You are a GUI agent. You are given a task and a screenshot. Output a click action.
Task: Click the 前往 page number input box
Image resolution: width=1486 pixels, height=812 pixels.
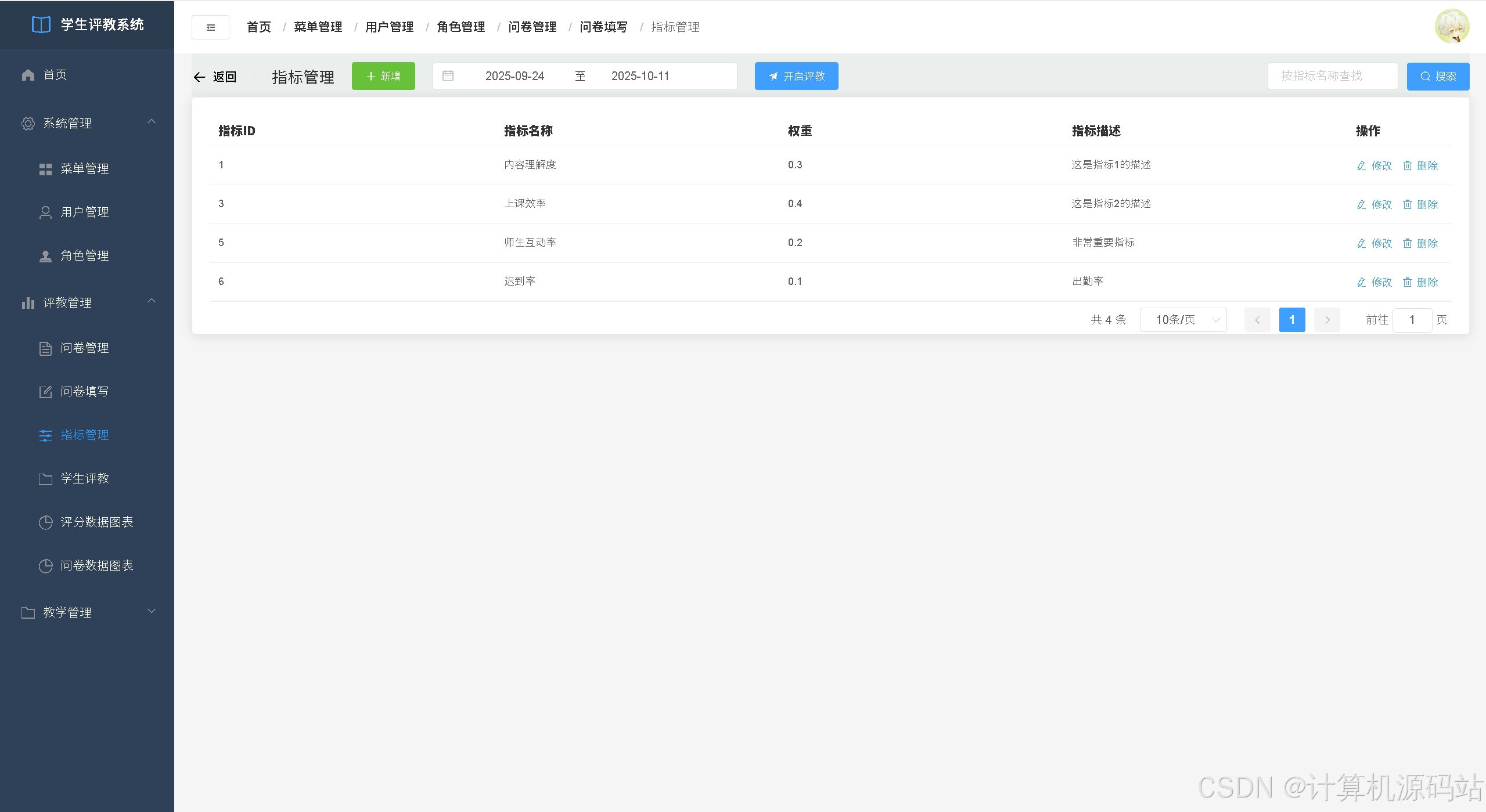(x=1412, y=320)
